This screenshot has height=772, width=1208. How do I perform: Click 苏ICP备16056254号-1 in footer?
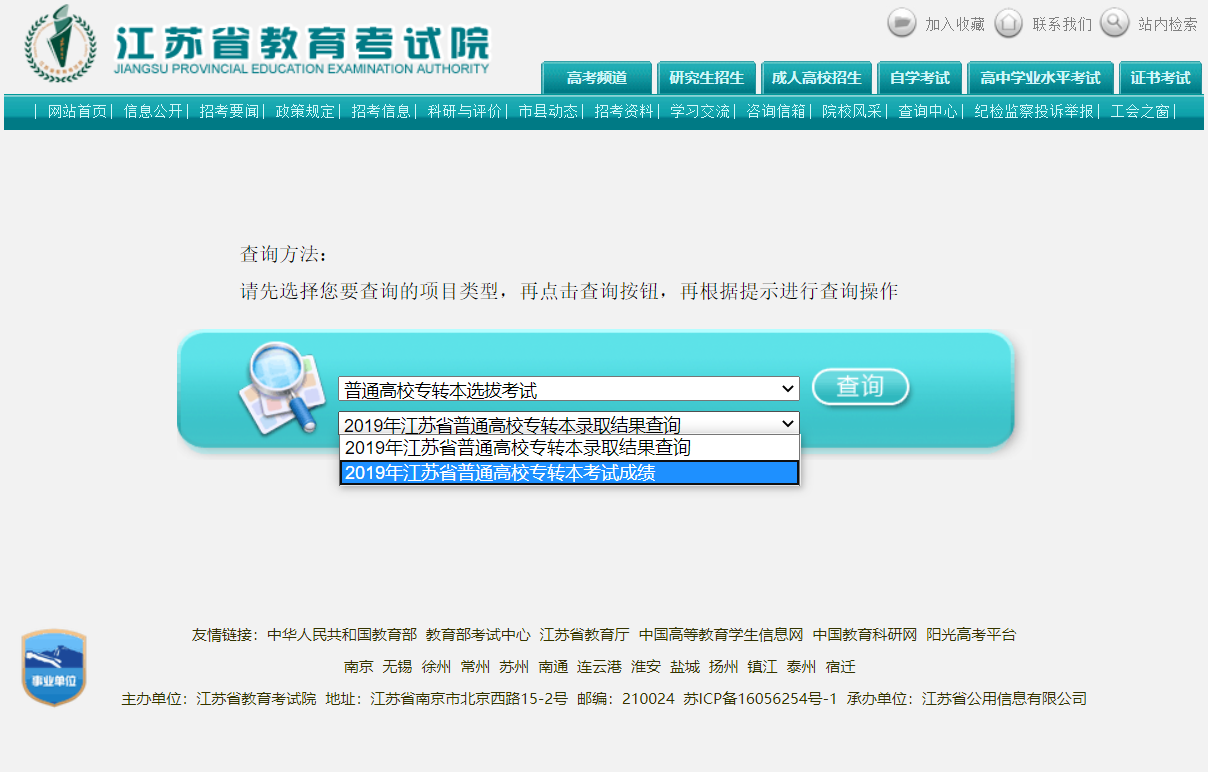pos(760,699)
